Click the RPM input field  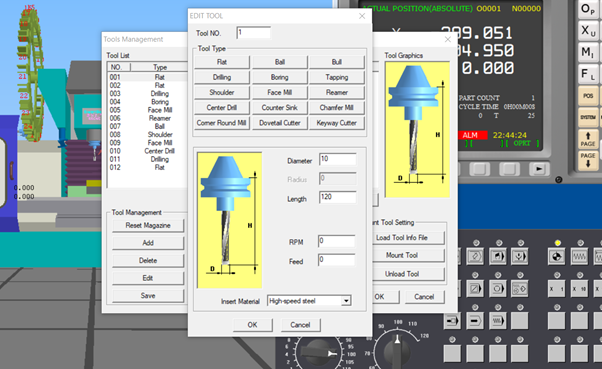[x=336, y=241]
